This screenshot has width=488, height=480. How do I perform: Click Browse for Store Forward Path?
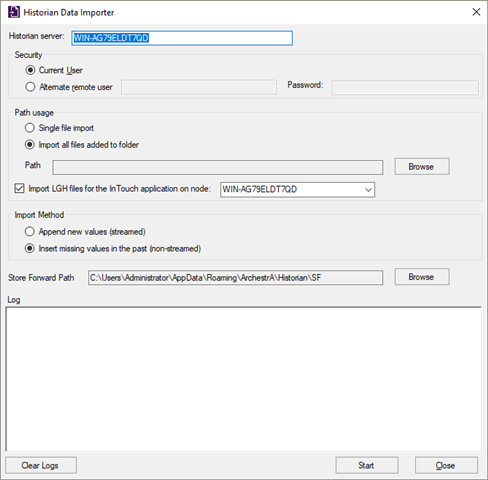[422, 277]
